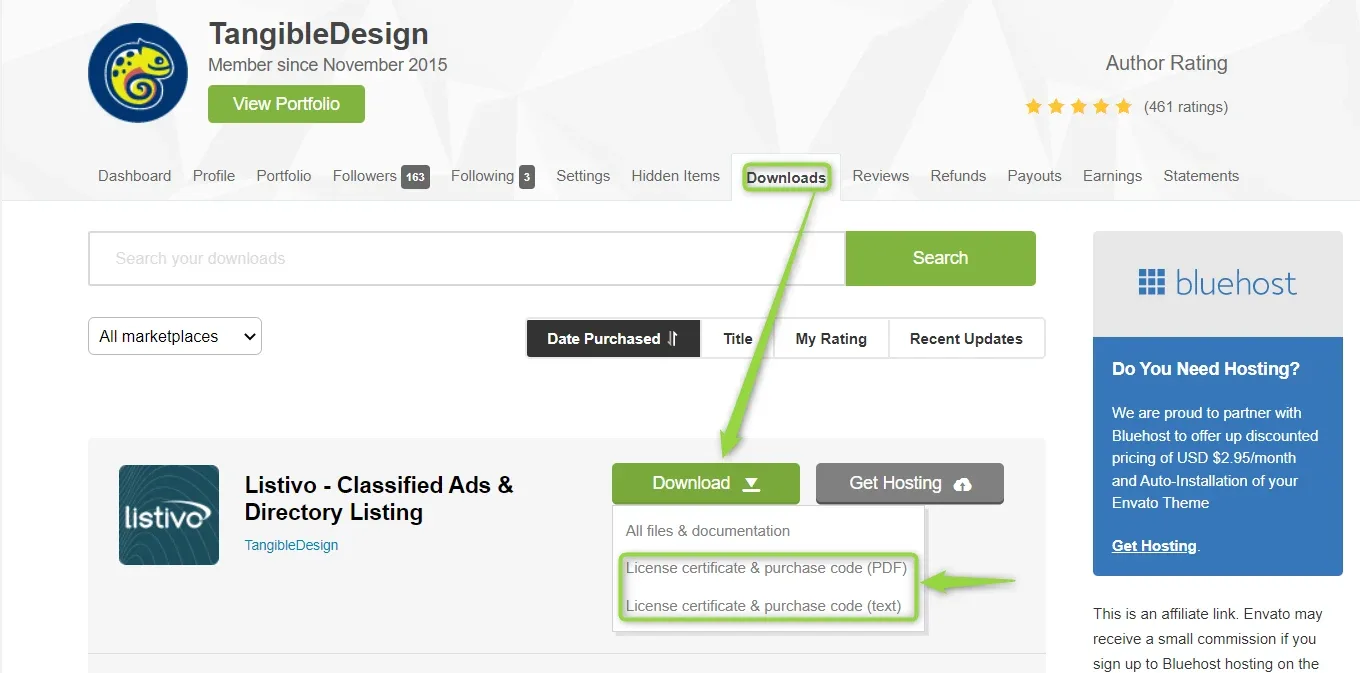Image resolution: width=1360 pixels, height=673 pixels.
Task: Open the All marketplaces dropdown
Action: click(175, 336)
